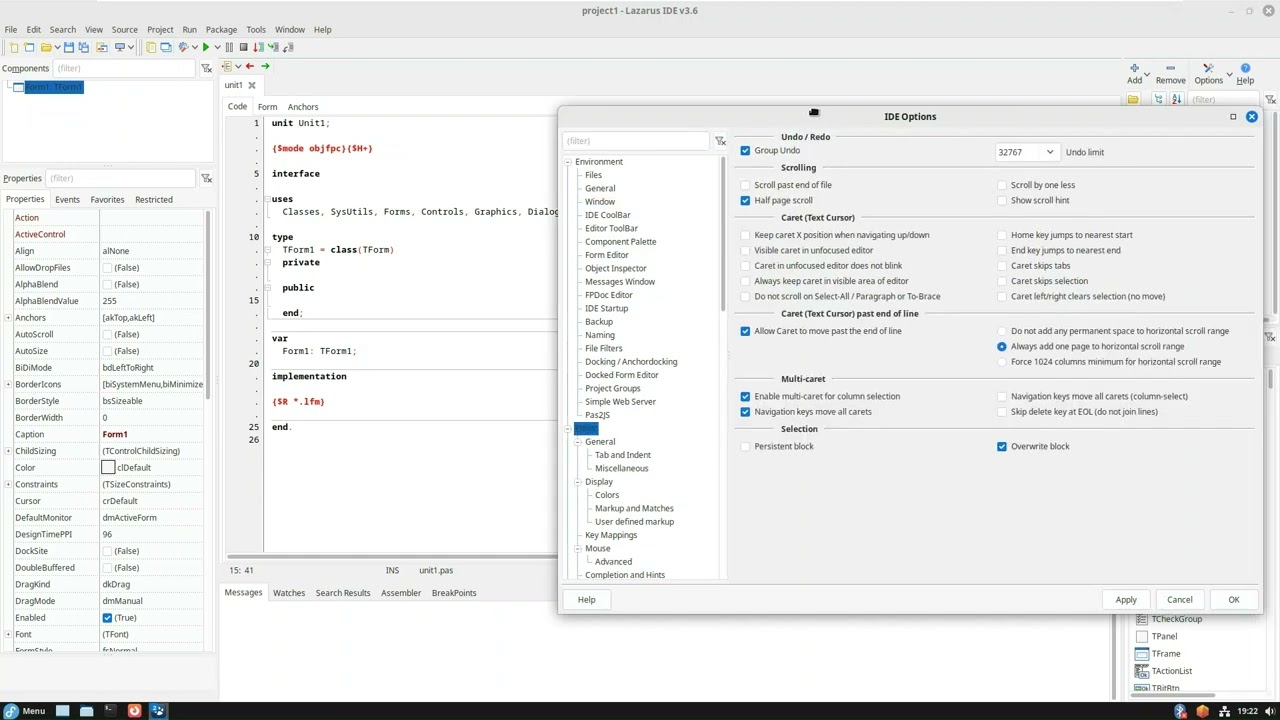Click the New Unit toolbar icon
The width and height of the screenshot is (1280, 720).
[14, 47]
